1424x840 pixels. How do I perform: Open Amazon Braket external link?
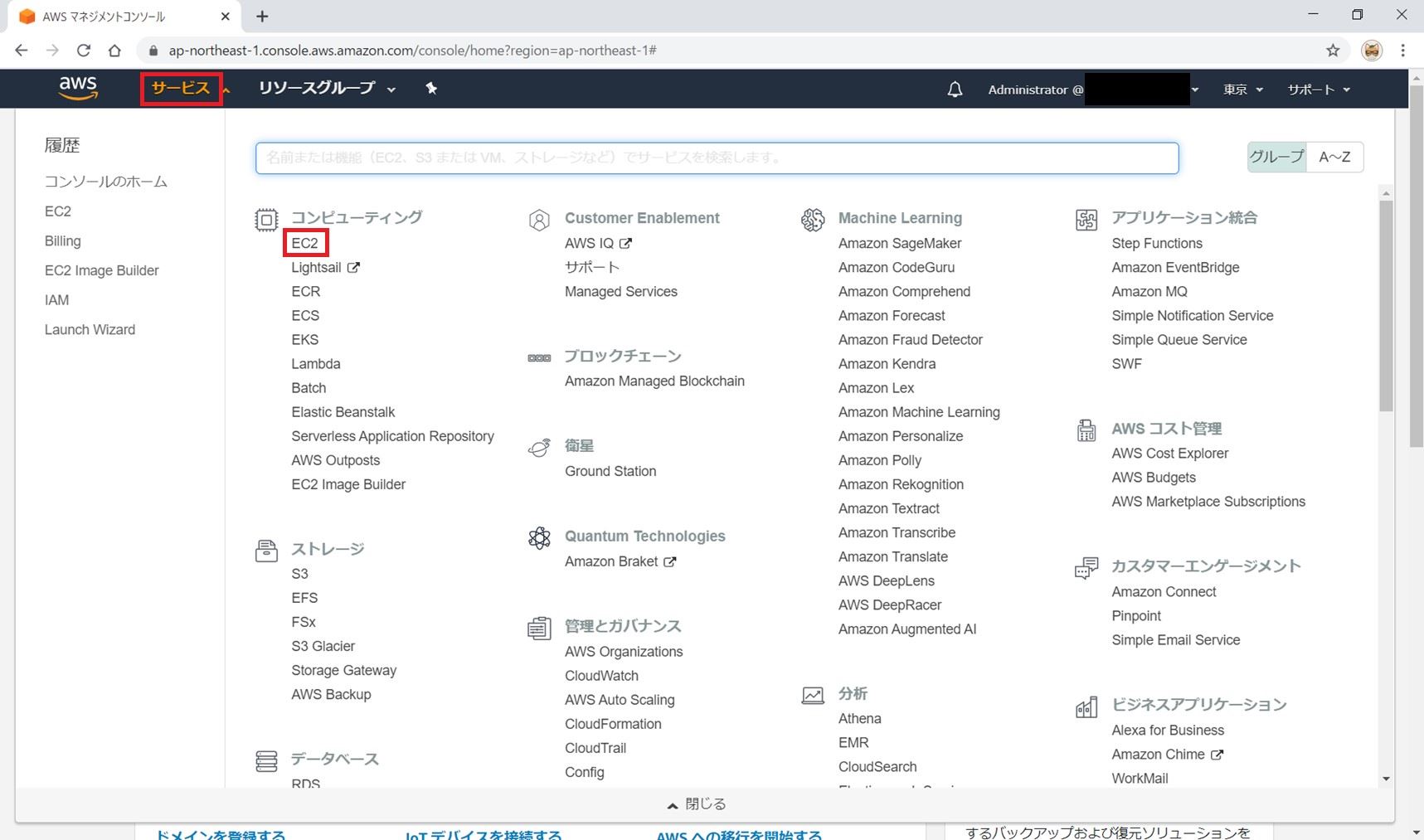pos(620,561)
